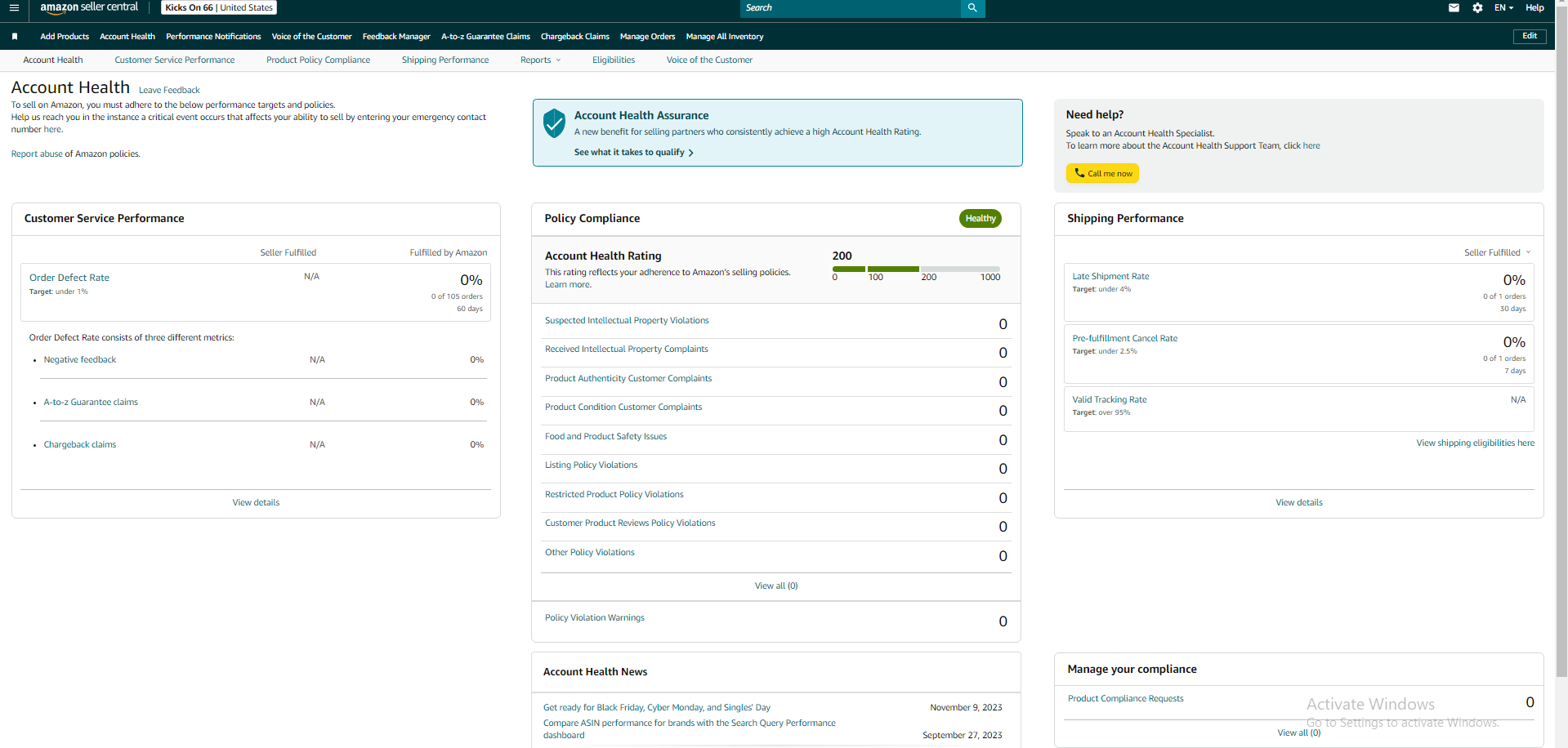
Task: Open the messages envelope icon
Action: 1454,8
